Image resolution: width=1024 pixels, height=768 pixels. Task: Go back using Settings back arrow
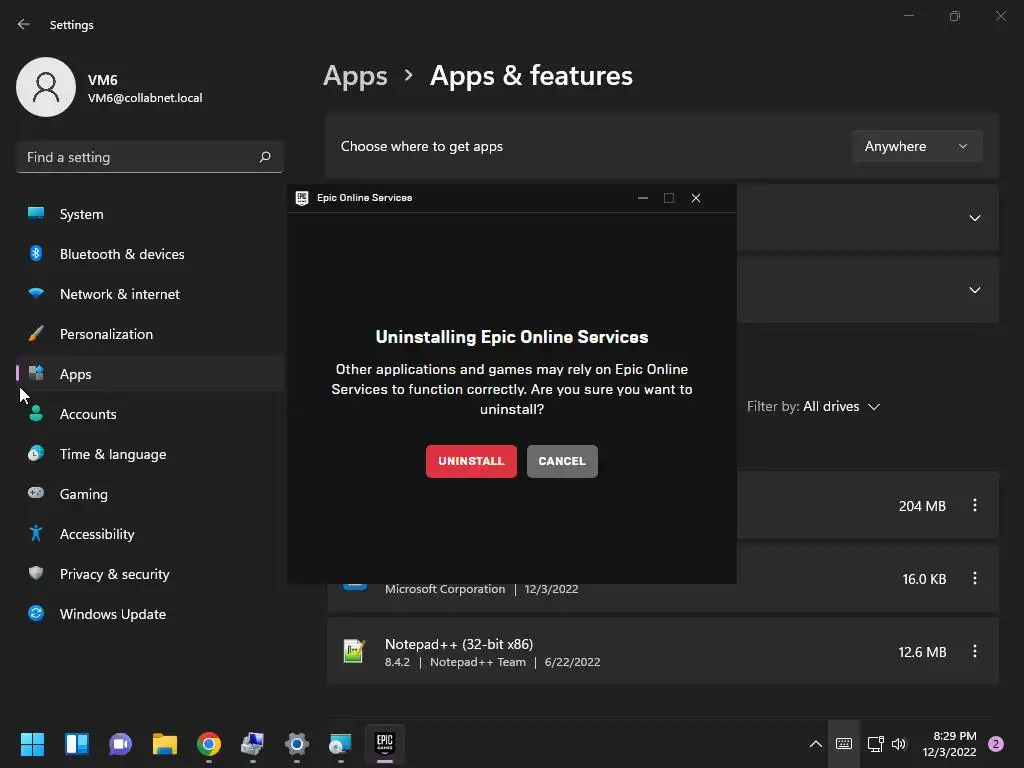click(x=24, y=24)
